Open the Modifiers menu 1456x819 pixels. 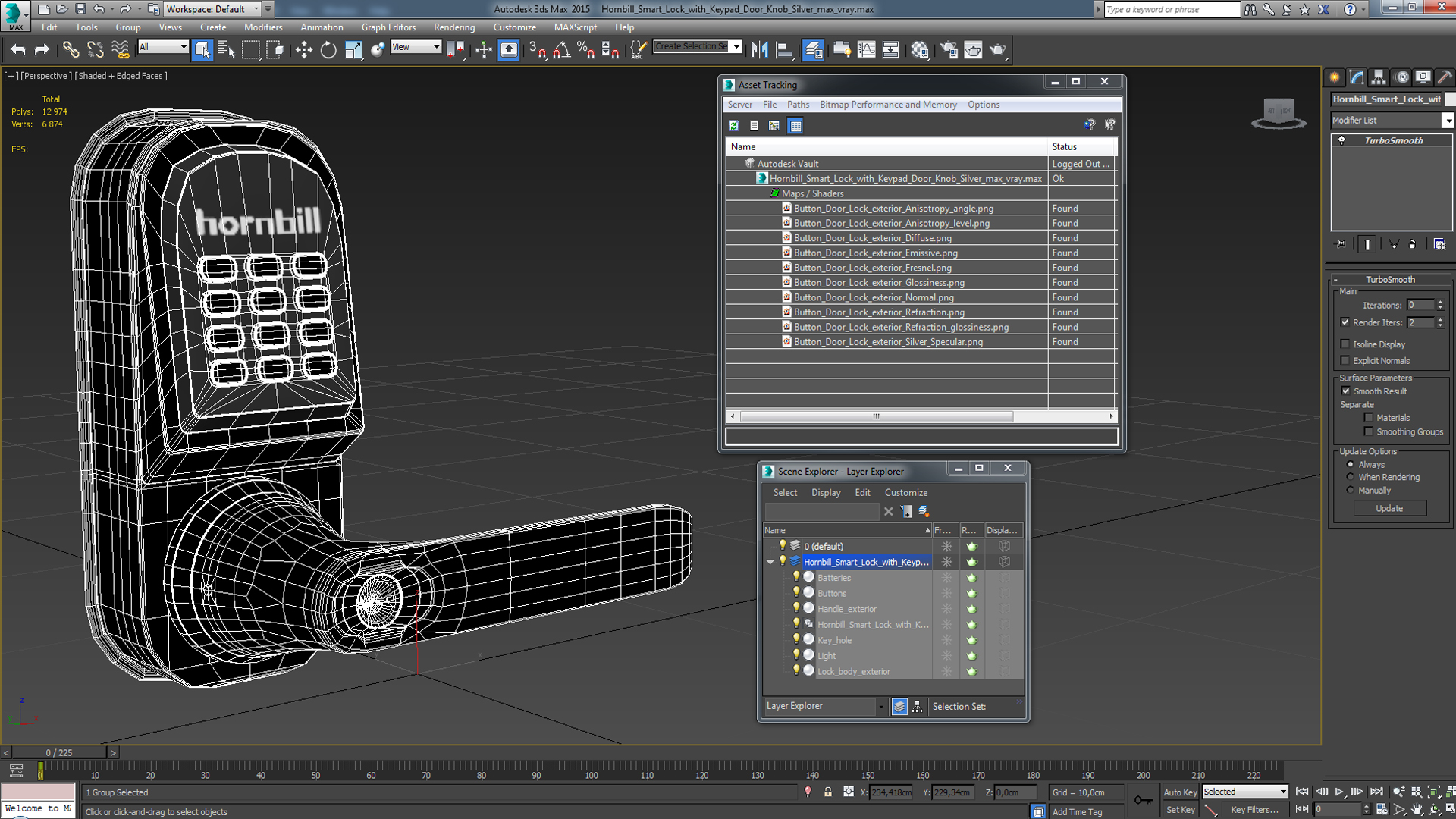click(262, 27)
